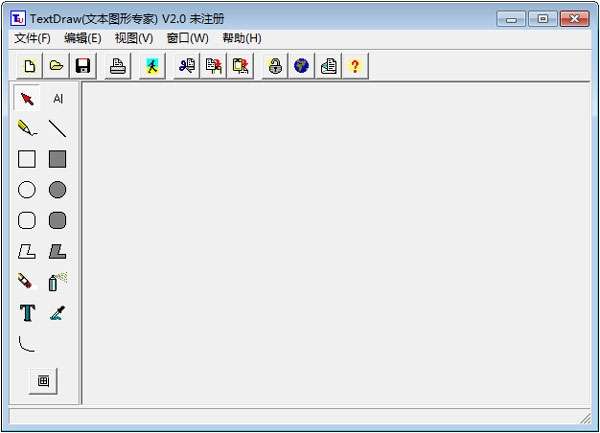
Task: Select the eraser tool
Action: click(x=25, y=281)
